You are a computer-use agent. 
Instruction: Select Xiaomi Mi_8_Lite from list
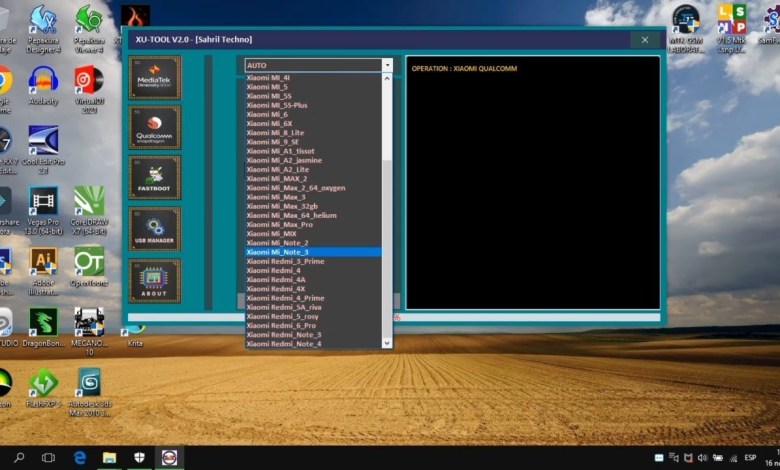[313, 133]
